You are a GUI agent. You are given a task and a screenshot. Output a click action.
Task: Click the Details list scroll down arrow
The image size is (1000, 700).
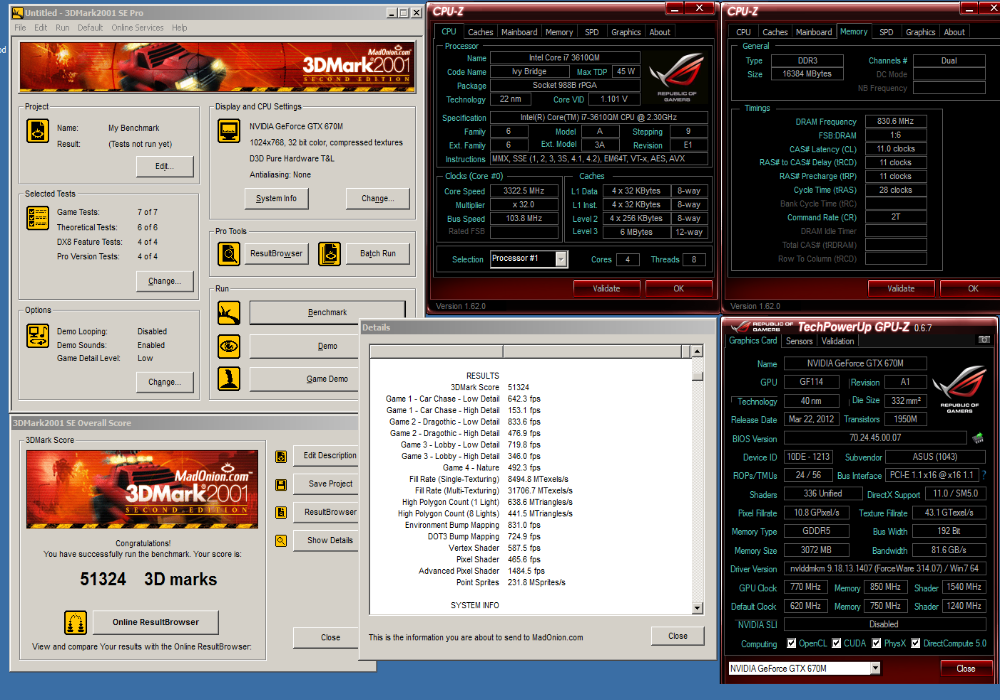pos(697,608)
